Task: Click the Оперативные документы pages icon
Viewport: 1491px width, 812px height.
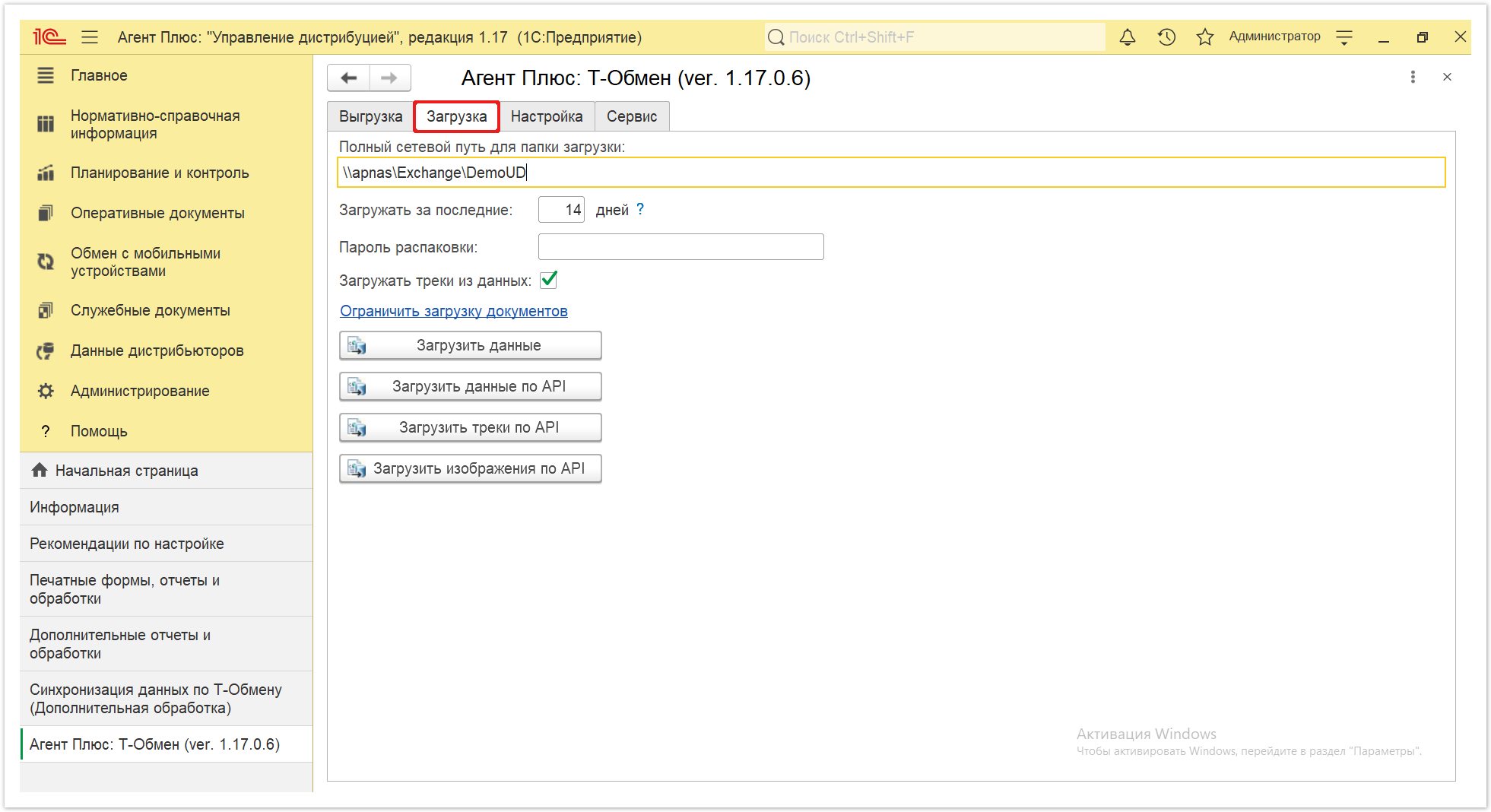Action: click(x=46, y=213)
